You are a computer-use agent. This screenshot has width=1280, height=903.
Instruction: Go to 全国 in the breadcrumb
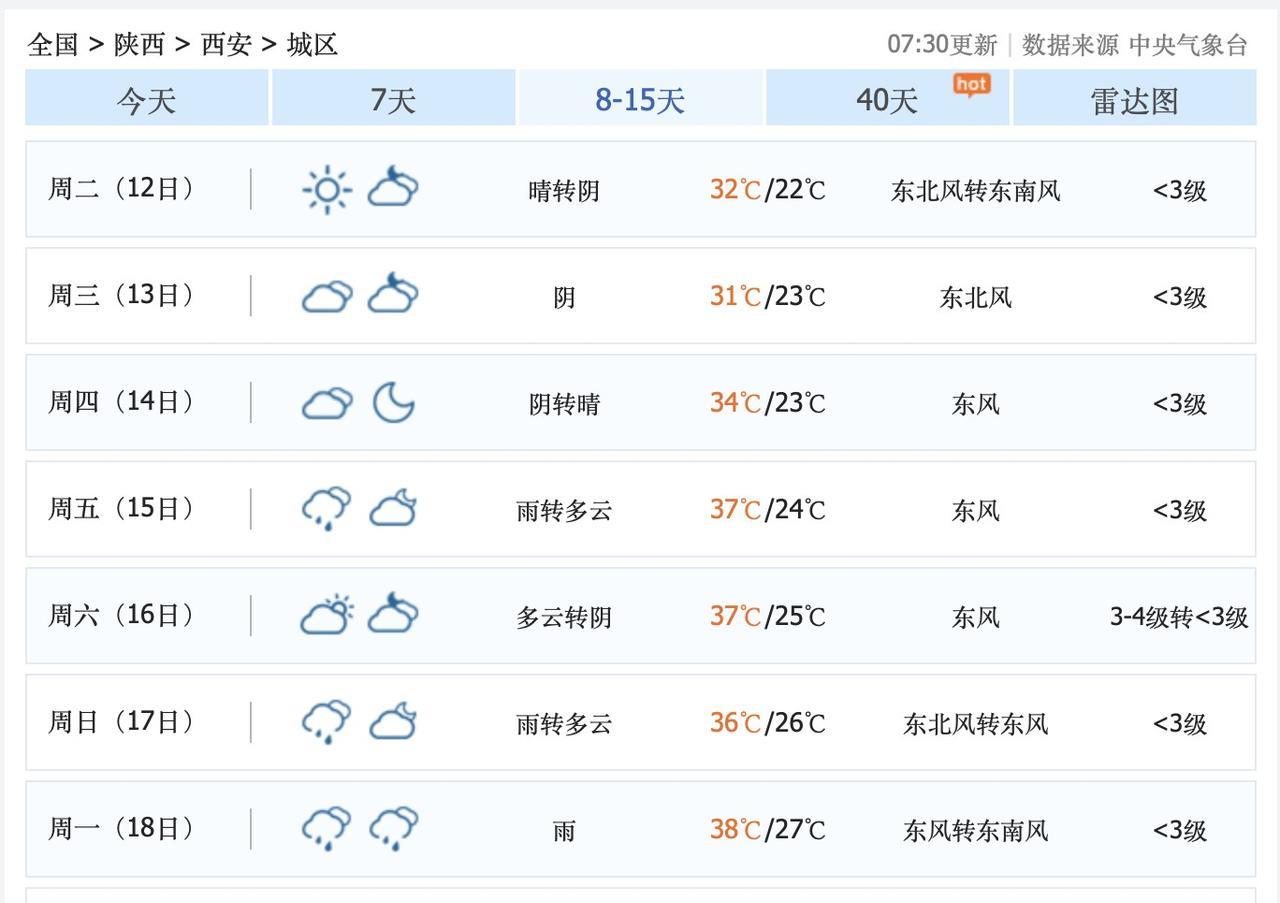tap(53, 44)
